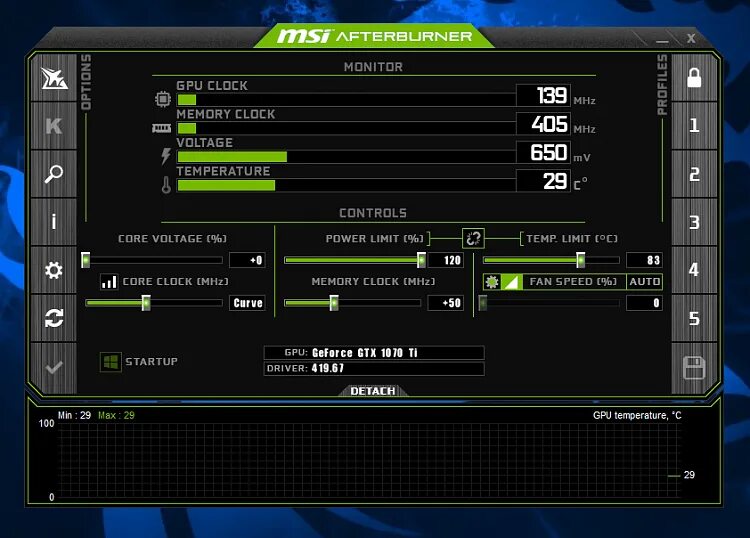Toggle the profile lock padlock icon

(x=694, y=77)
